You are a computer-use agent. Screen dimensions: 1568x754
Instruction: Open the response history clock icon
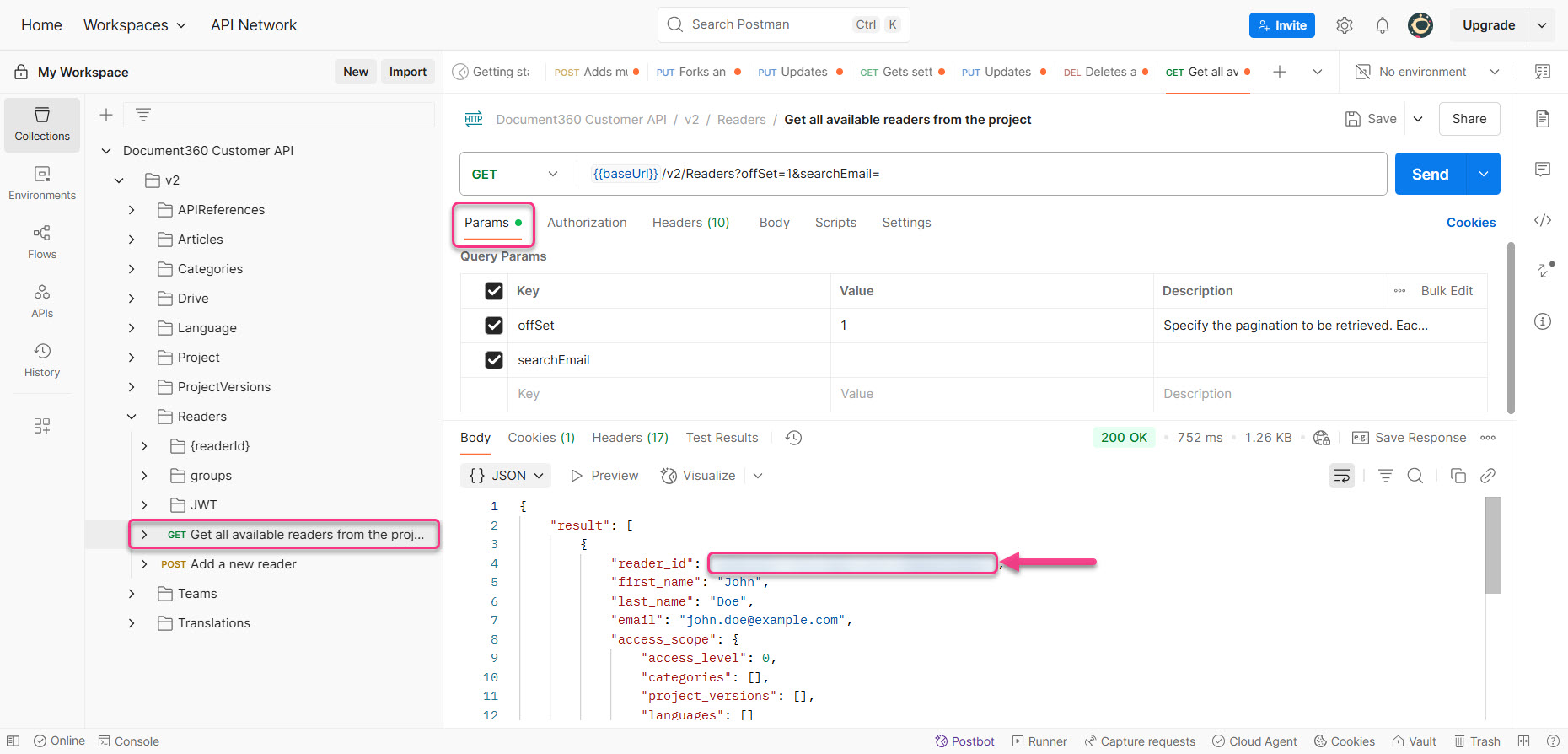tap(793, 438)
